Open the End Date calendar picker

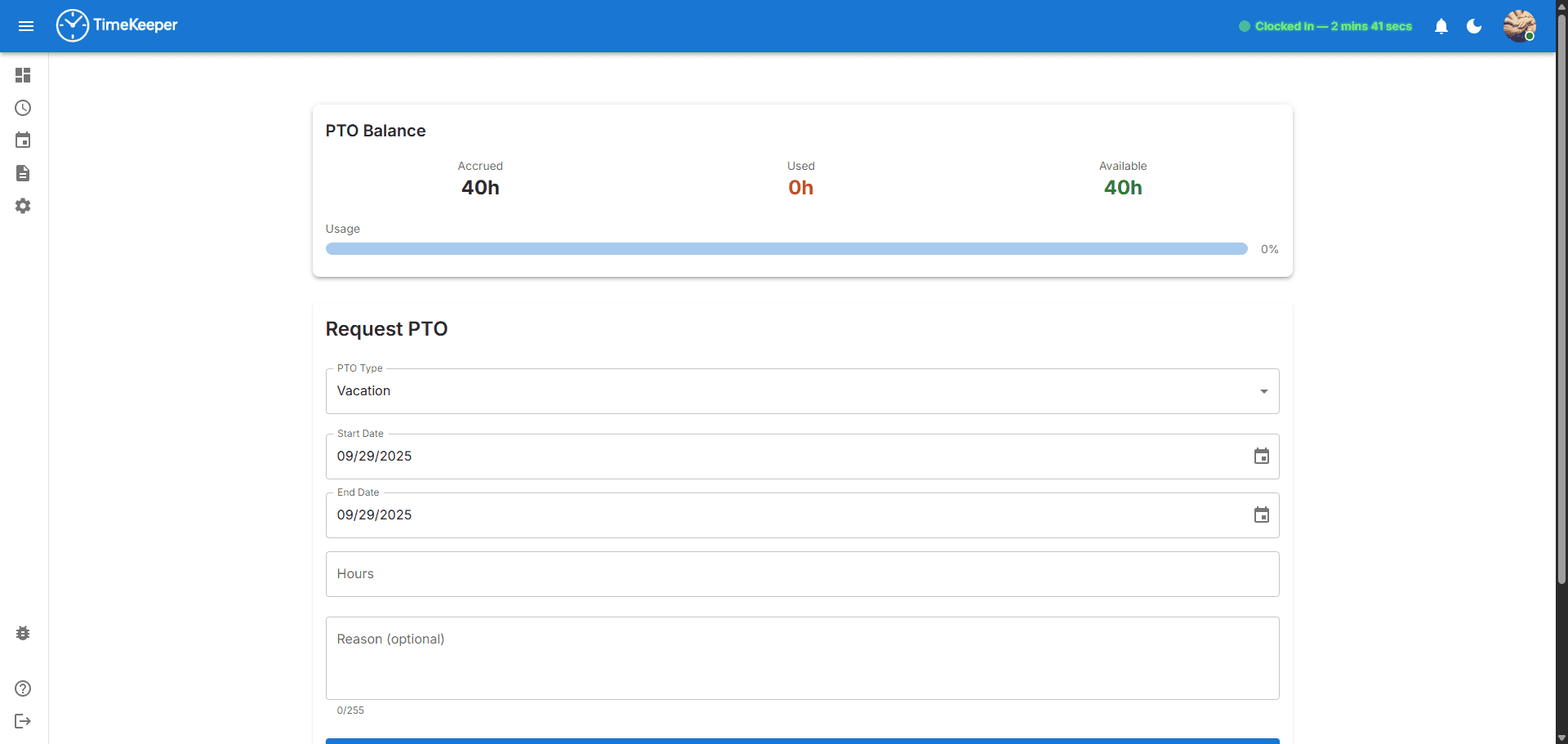pyautogui.click(x=1262, y=515)
